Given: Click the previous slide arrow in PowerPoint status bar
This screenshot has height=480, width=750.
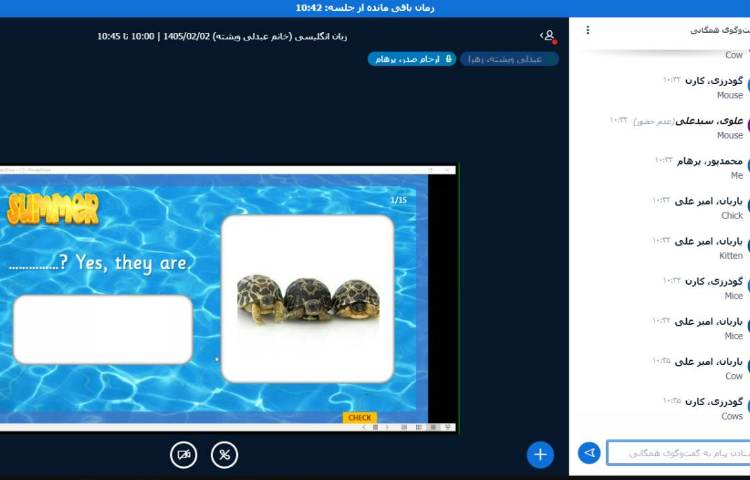Looking at the screenshot, I should point(364,427).
